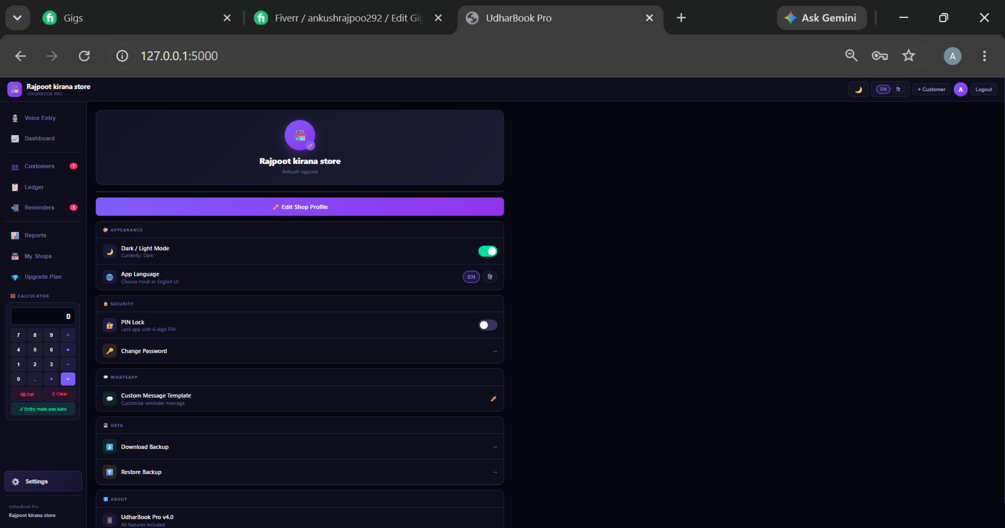Click Edit Shop Profile button
The width and height of the screenshot is (1005, 528).
pos(300,207)
